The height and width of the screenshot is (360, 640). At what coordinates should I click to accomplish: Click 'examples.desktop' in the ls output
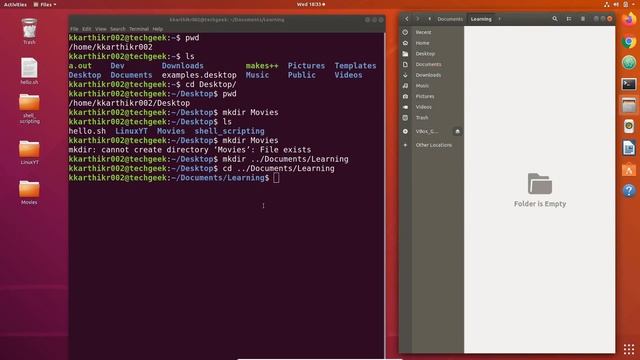pyautogui.click(x=199, y=75)
